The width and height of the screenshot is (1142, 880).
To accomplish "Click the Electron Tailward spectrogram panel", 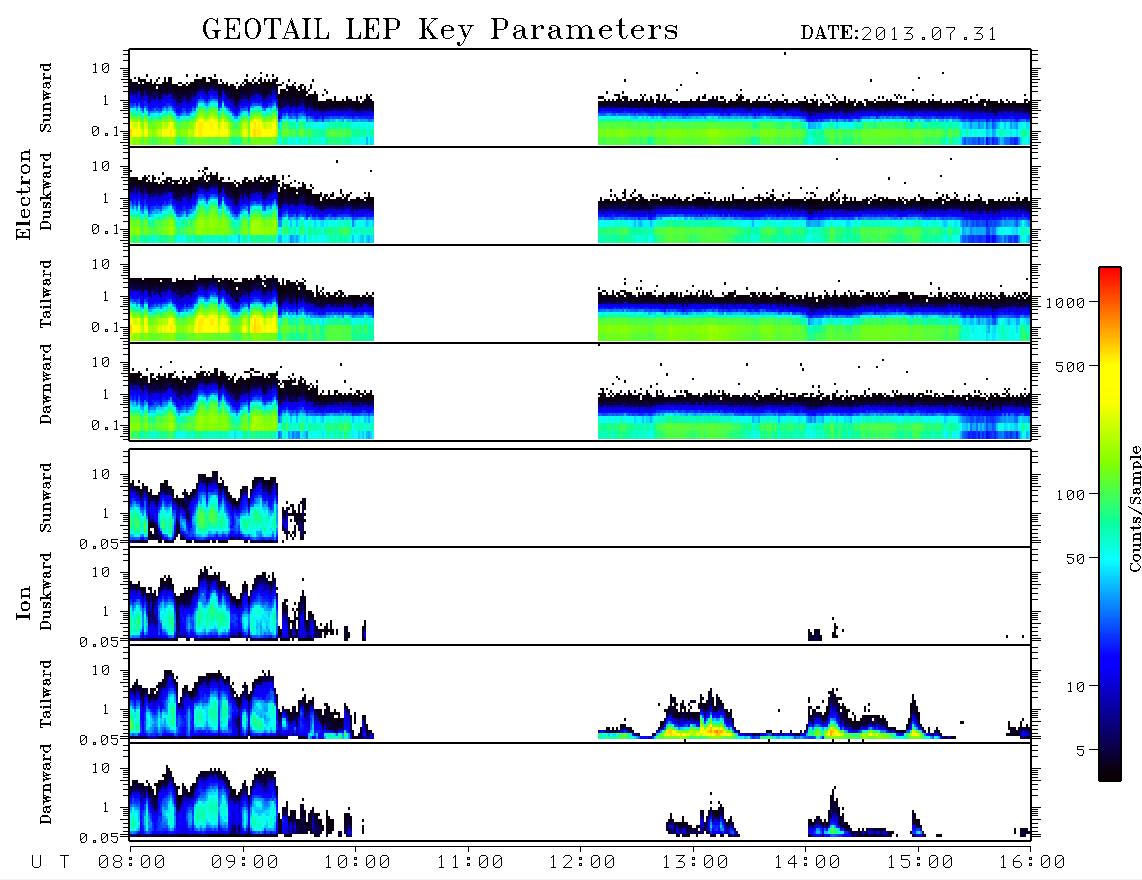I will point(580,294).
